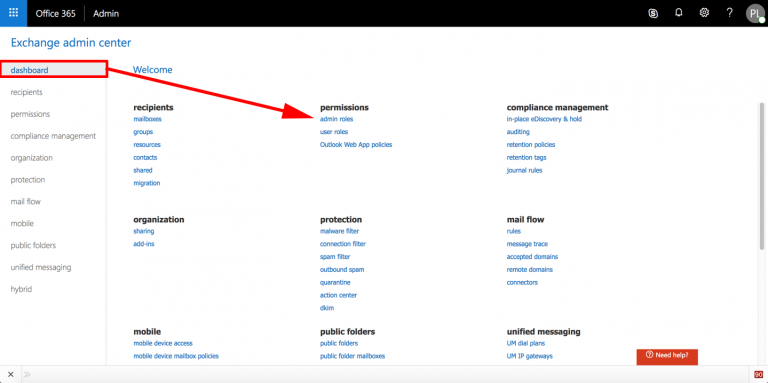Image resolution: width=768 pixels, height=383 pixels.
Task: Open the connection filter link
Action: click(343, 244)
